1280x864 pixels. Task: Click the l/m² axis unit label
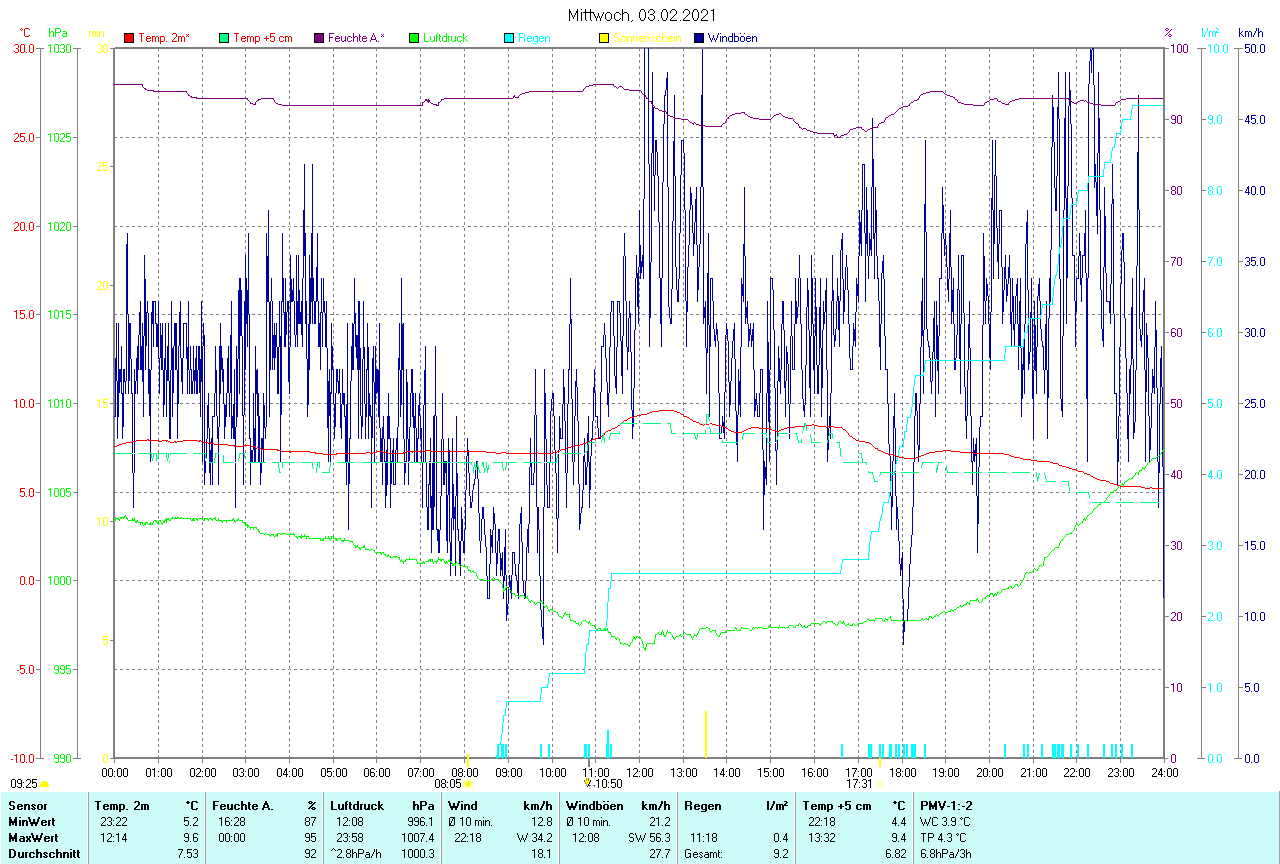click(1212, 33)
